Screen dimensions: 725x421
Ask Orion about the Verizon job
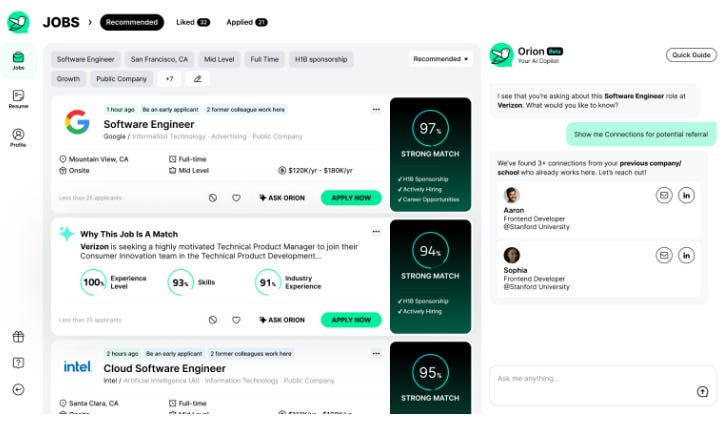282,320
